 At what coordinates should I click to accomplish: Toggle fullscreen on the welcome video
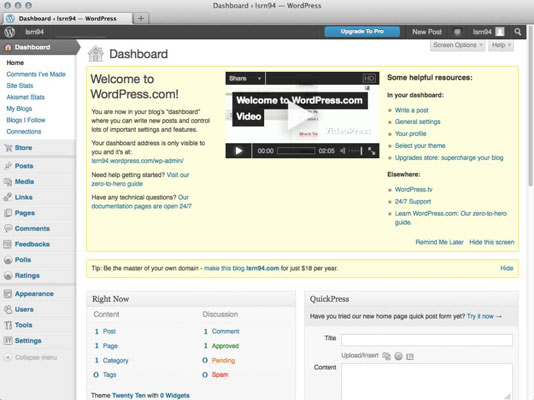[372, 151]
